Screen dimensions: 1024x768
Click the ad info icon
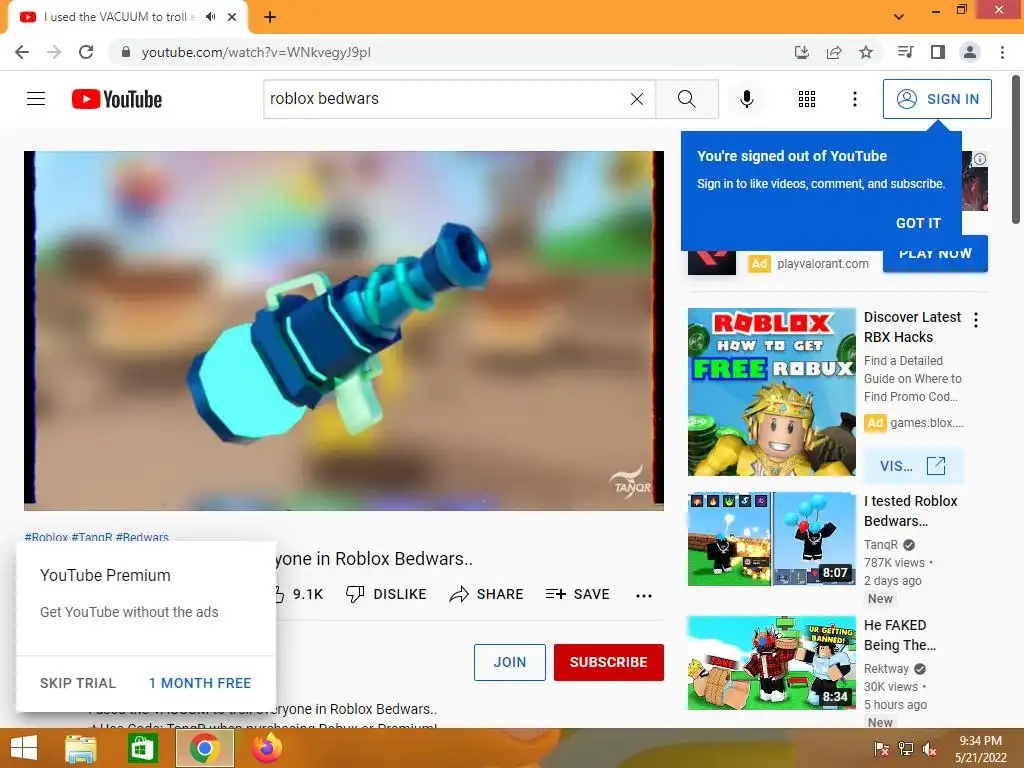point(980,159)
